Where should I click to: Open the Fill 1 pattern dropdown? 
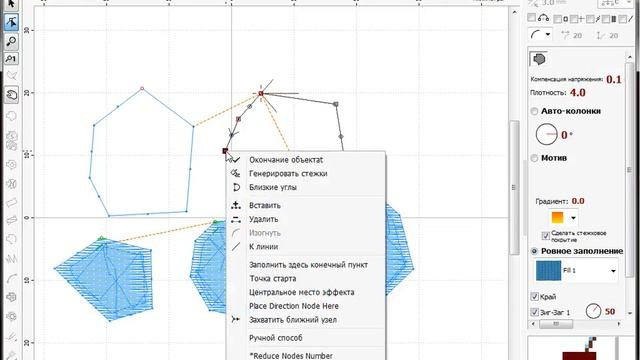(x=613, y=271)
